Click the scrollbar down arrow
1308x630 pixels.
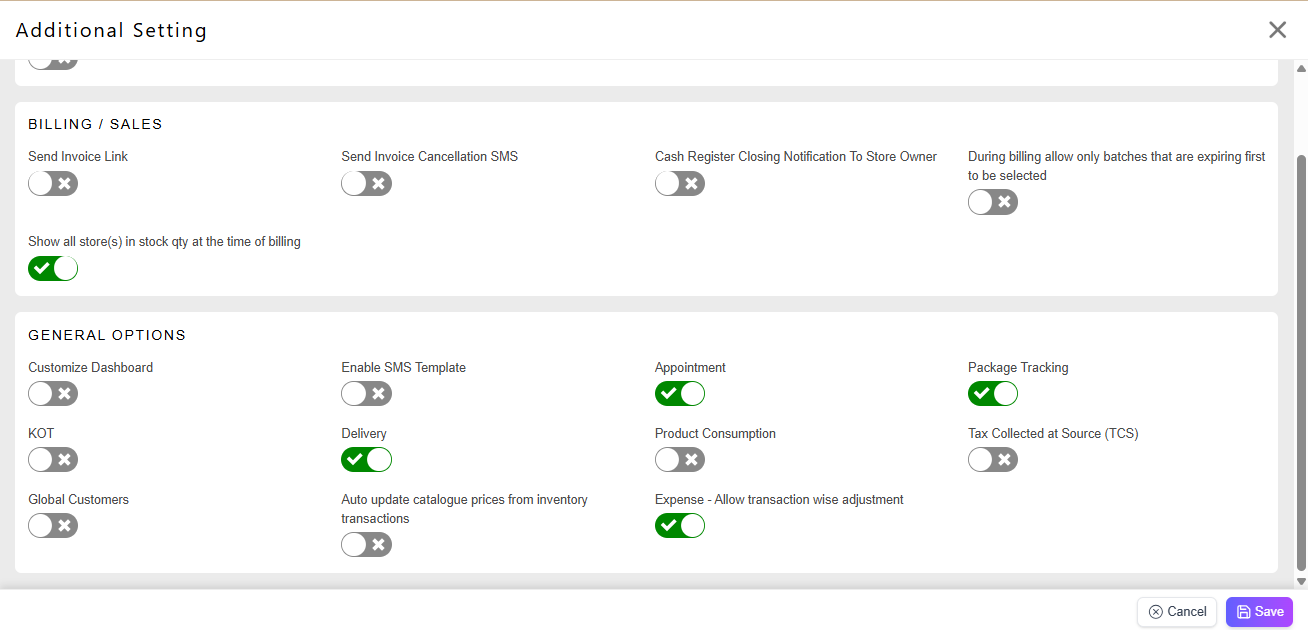point(1301,581)
